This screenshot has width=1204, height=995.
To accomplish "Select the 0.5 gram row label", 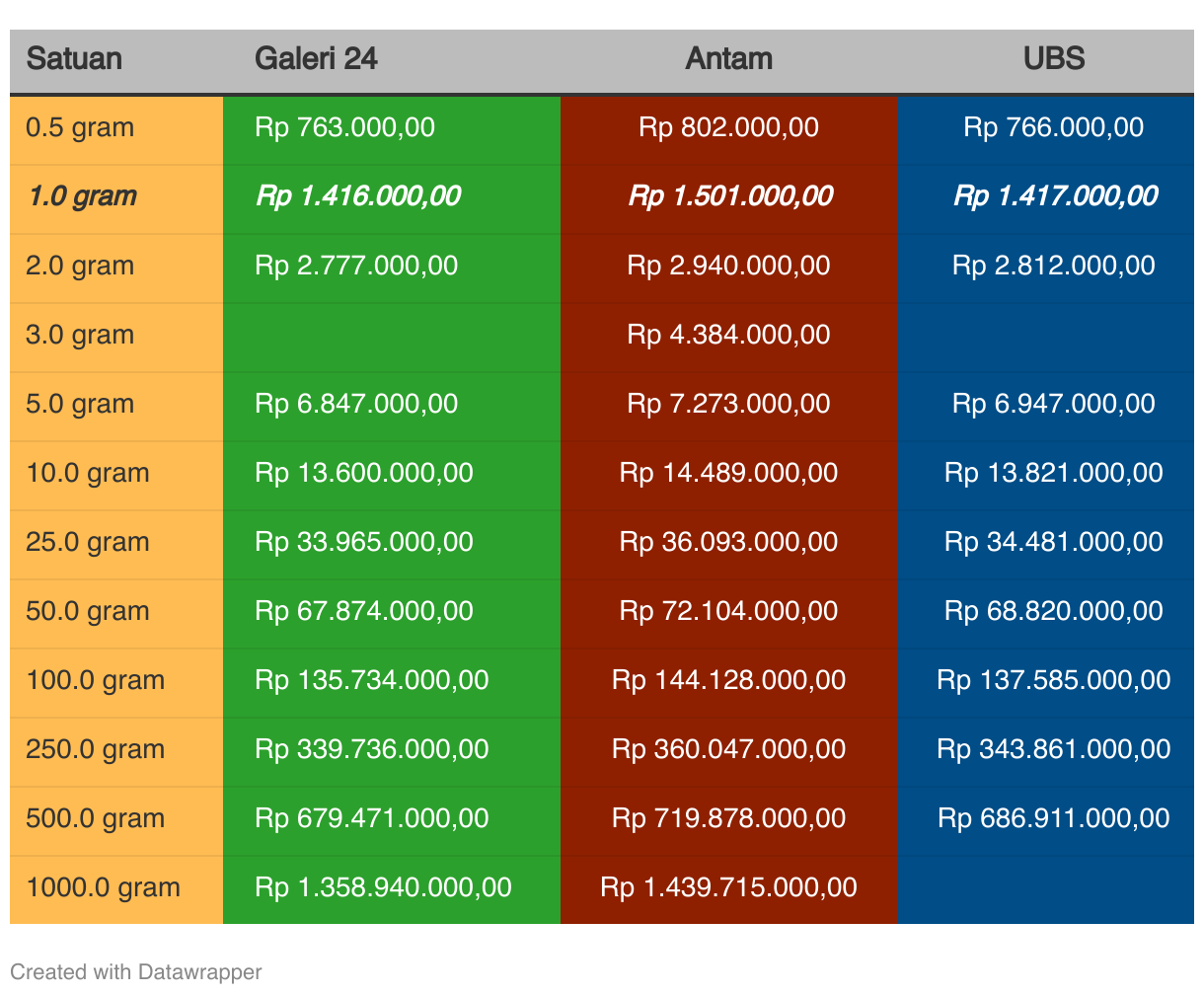I will [x=80, y=128].
